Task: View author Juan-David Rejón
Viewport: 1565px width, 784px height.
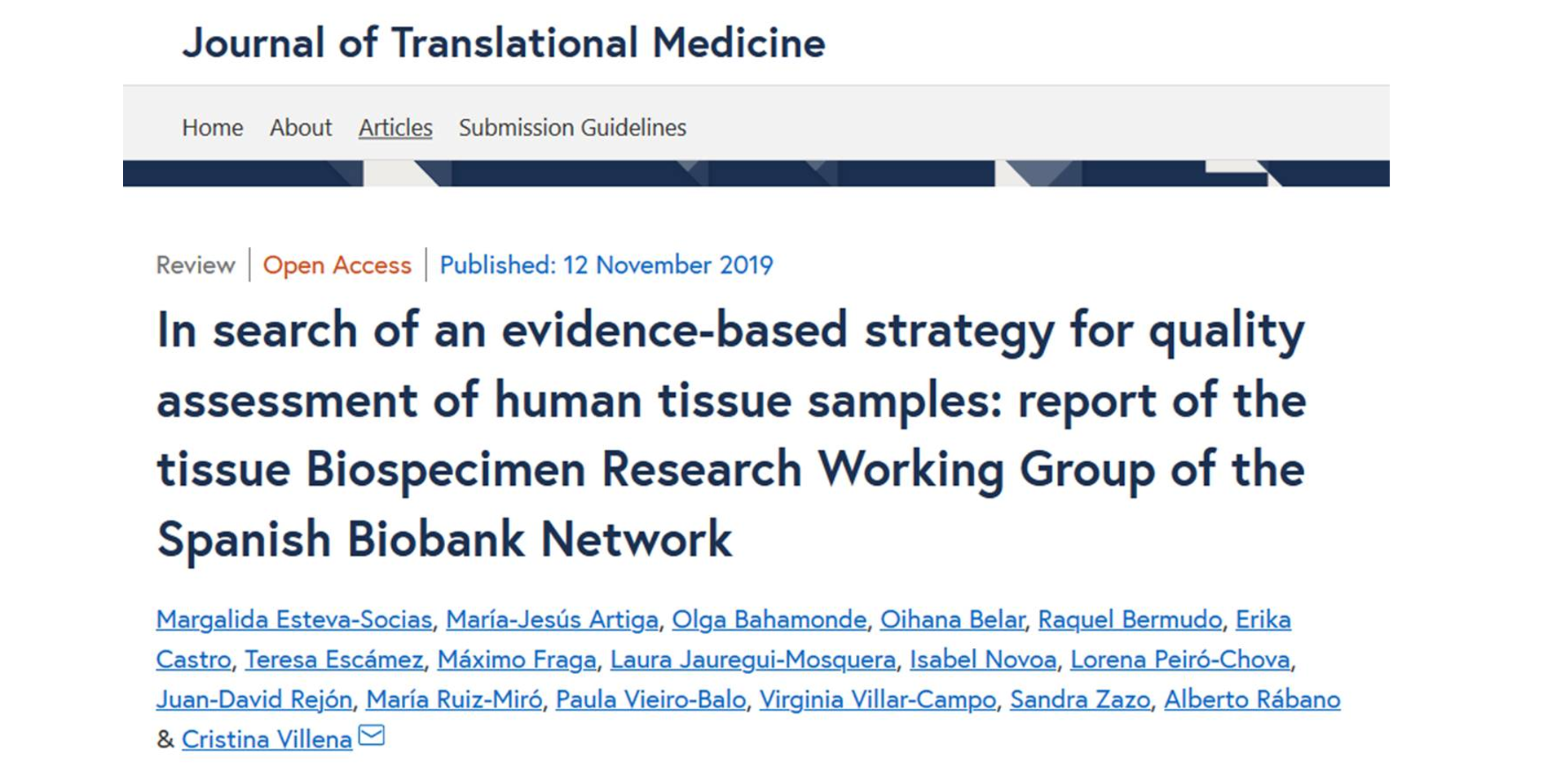Action: [x=254, y=699]
